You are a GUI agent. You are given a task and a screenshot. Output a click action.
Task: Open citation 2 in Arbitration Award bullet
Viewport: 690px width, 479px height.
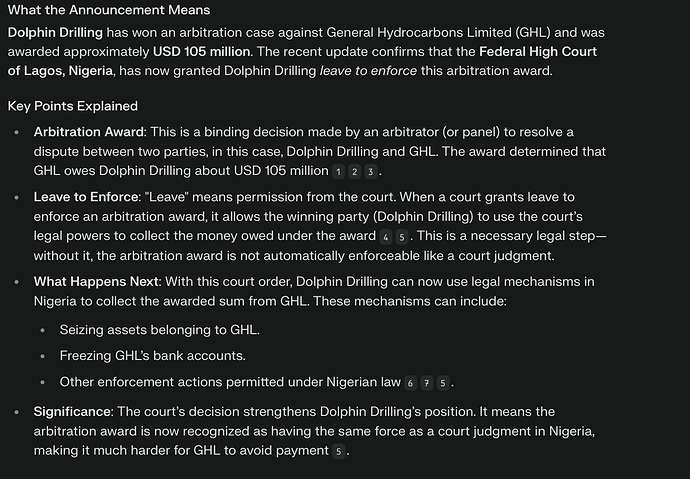355,172
